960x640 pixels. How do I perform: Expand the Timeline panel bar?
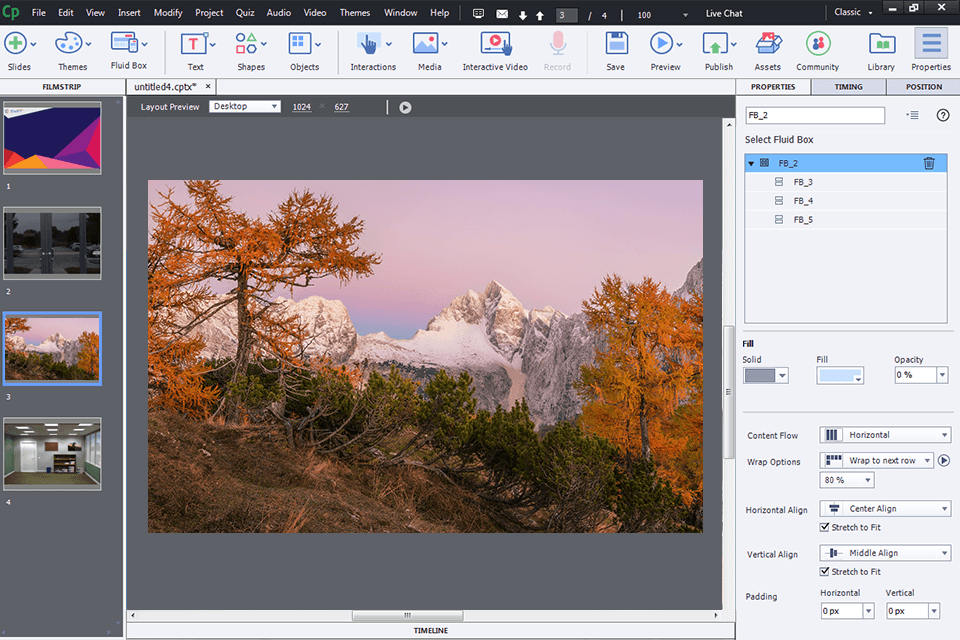click(x=430, y=630)
